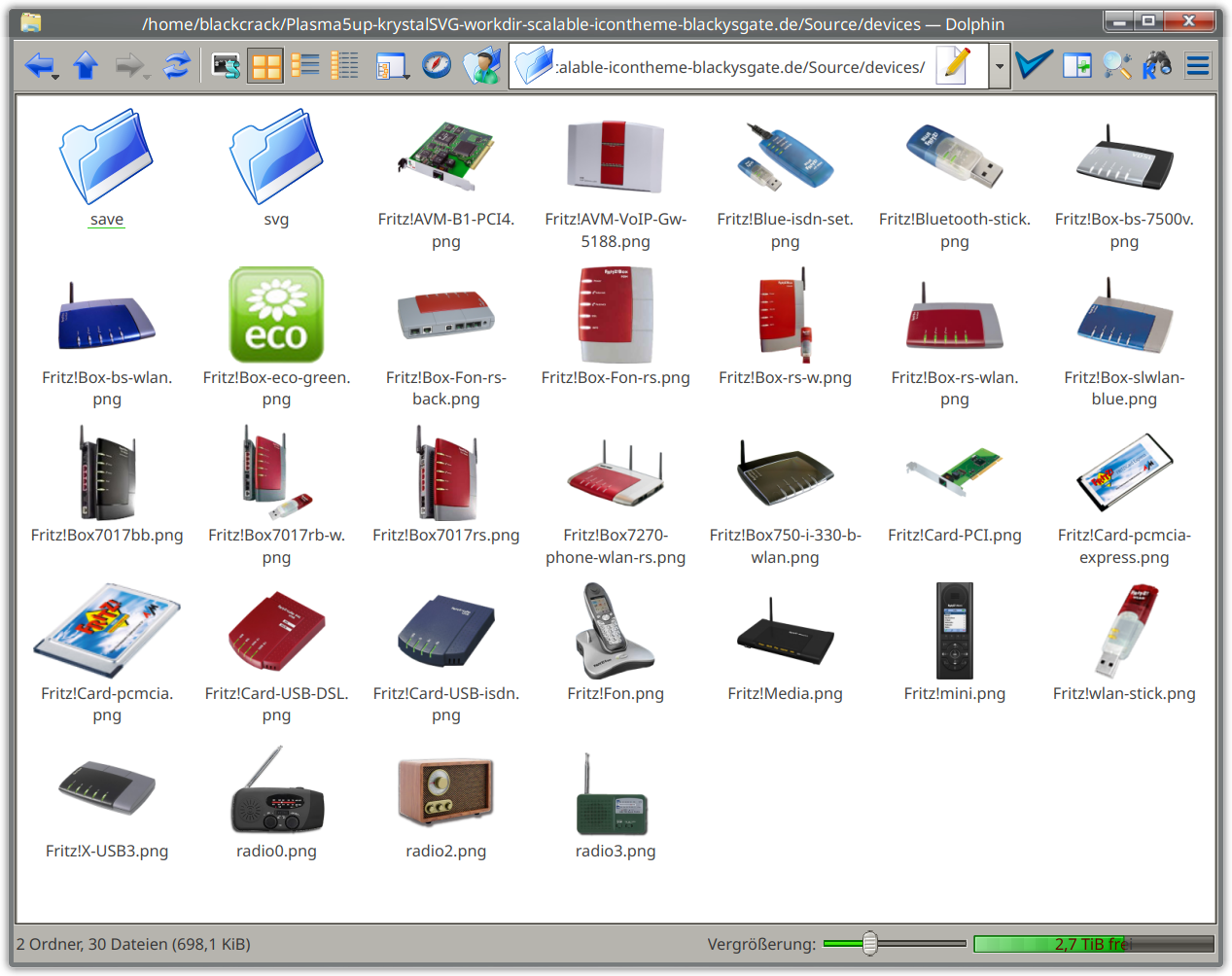Click the folder icon in location bar
Screen dimensions: 1232x976
coord(534,66)
